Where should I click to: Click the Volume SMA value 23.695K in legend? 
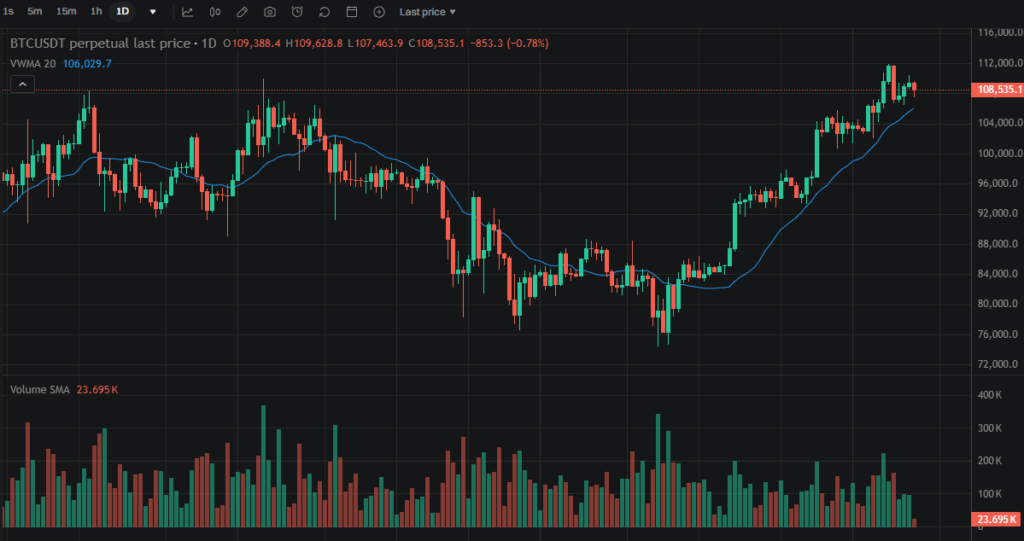click(x=97, y=389)
